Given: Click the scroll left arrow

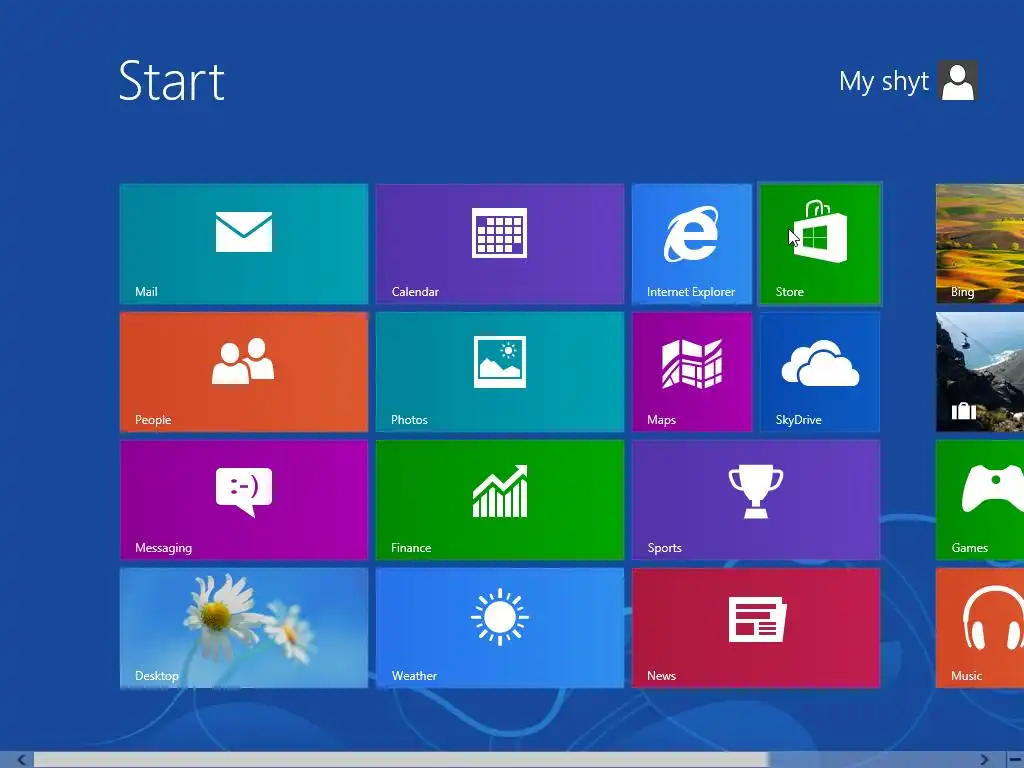Looking at the screenshot, I should (21, 760).
